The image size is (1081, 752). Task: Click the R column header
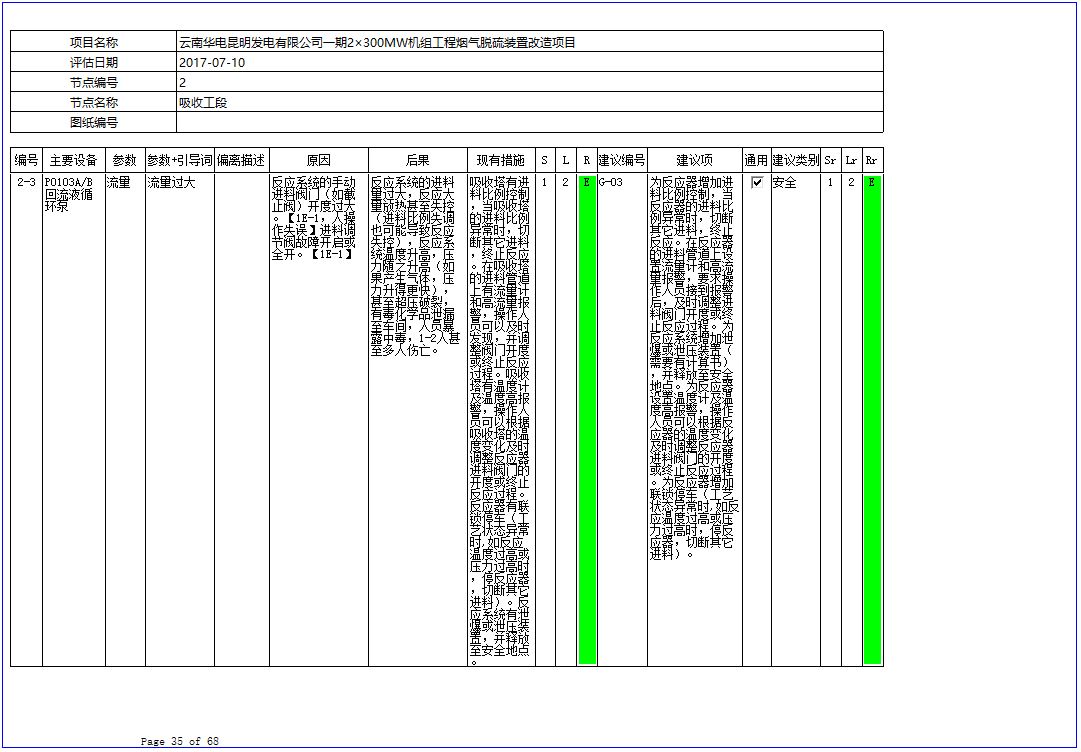[587, 160]
